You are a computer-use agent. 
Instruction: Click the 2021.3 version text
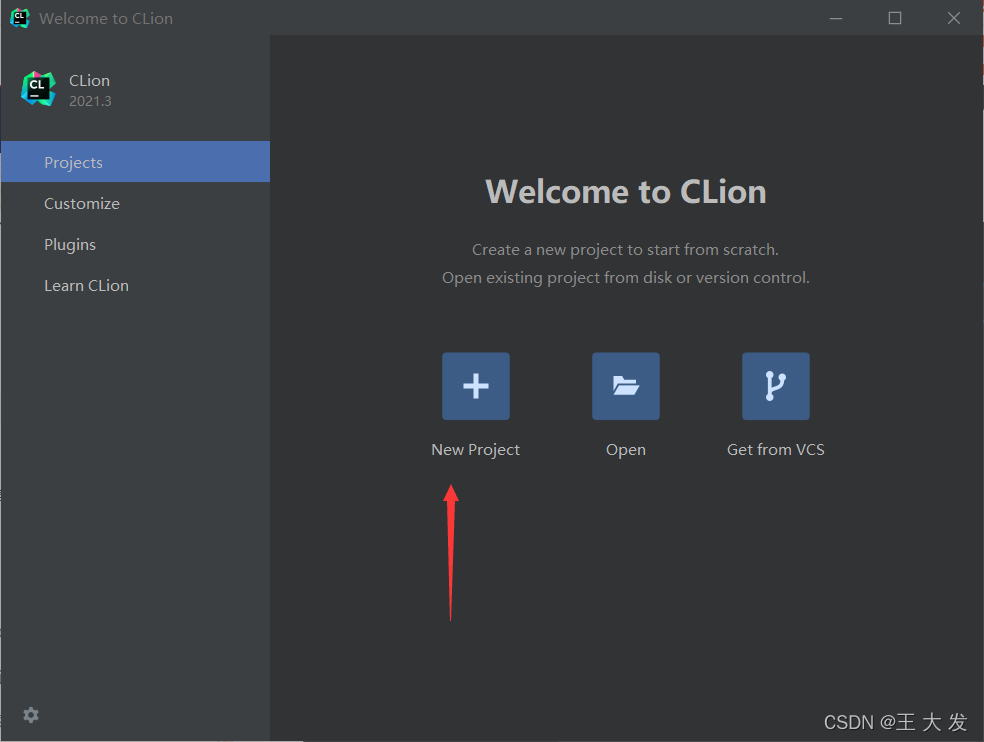click(x=90, y=101)
